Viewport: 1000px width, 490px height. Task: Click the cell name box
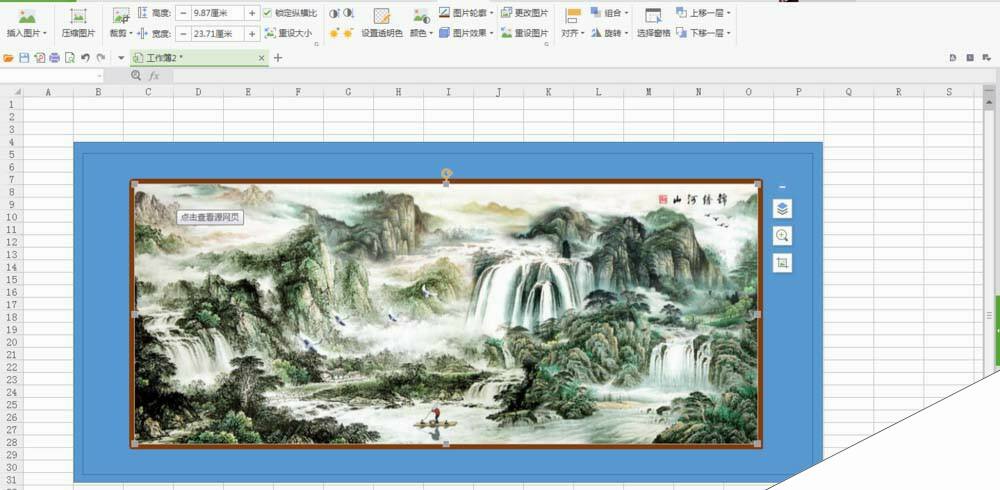pyautogui.click(x=51, y=76)
